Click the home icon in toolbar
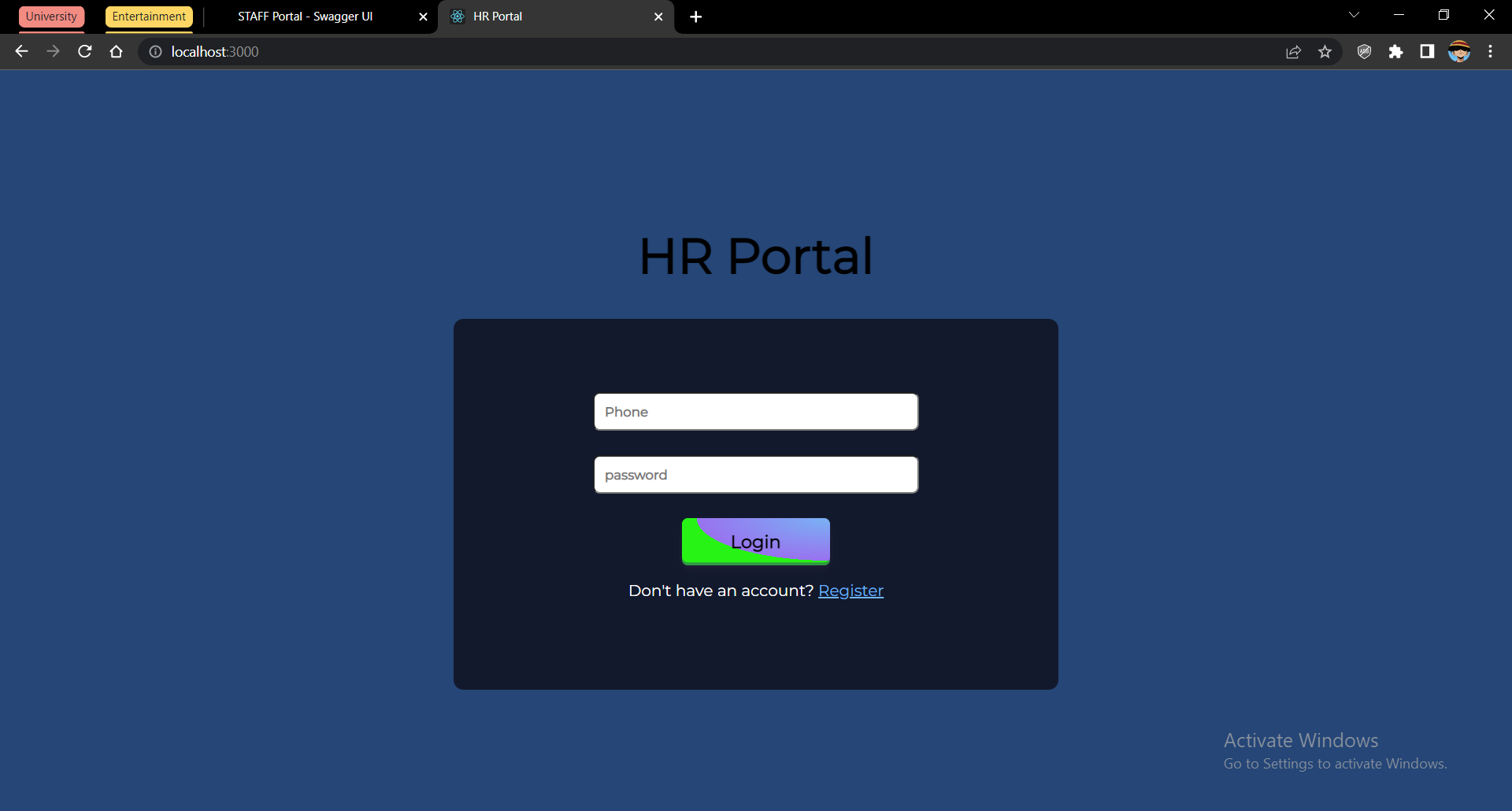Viewport: 1512px width, 811px height. 116,51
